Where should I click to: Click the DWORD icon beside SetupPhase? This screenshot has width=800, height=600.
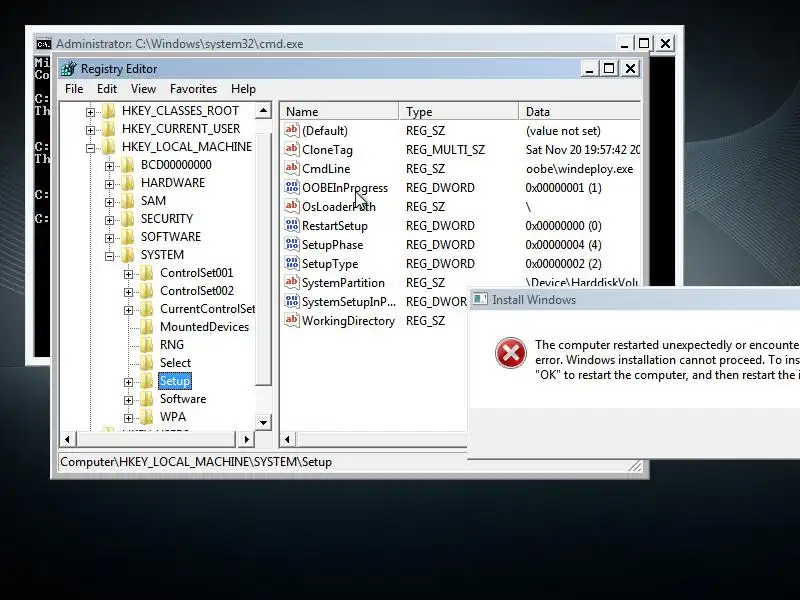[291, 244]
